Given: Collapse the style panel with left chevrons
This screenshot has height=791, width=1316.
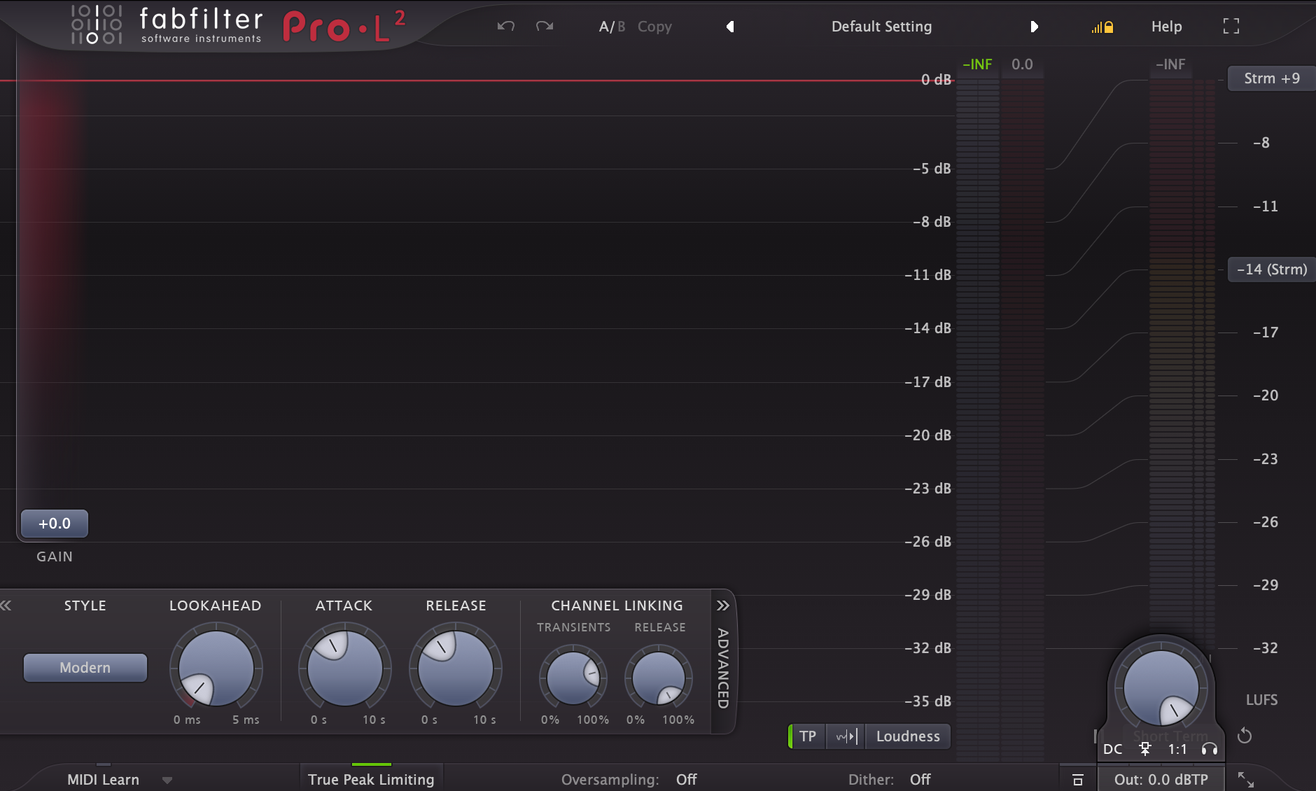Looking at the screenshot, I should [x=6, y=606].
